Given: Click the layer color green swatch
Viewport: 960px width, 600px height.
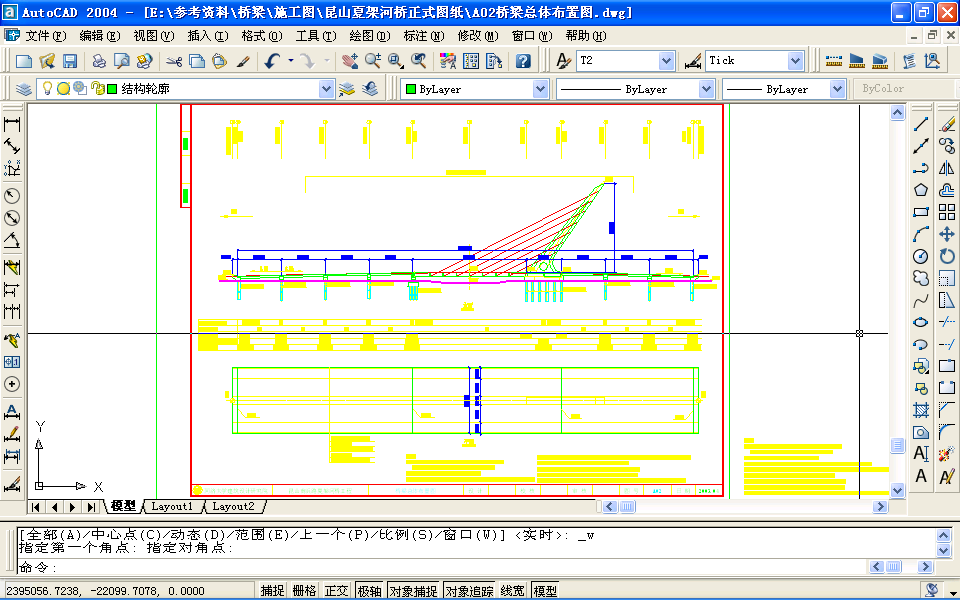Looking at the screenshot, I should pos(112,89).
